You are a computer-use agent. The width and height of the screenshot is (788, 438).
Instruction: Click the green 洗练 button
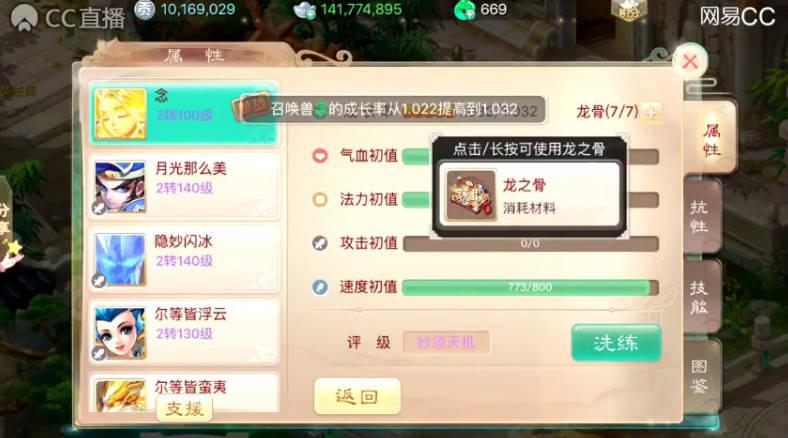[616, 343]
